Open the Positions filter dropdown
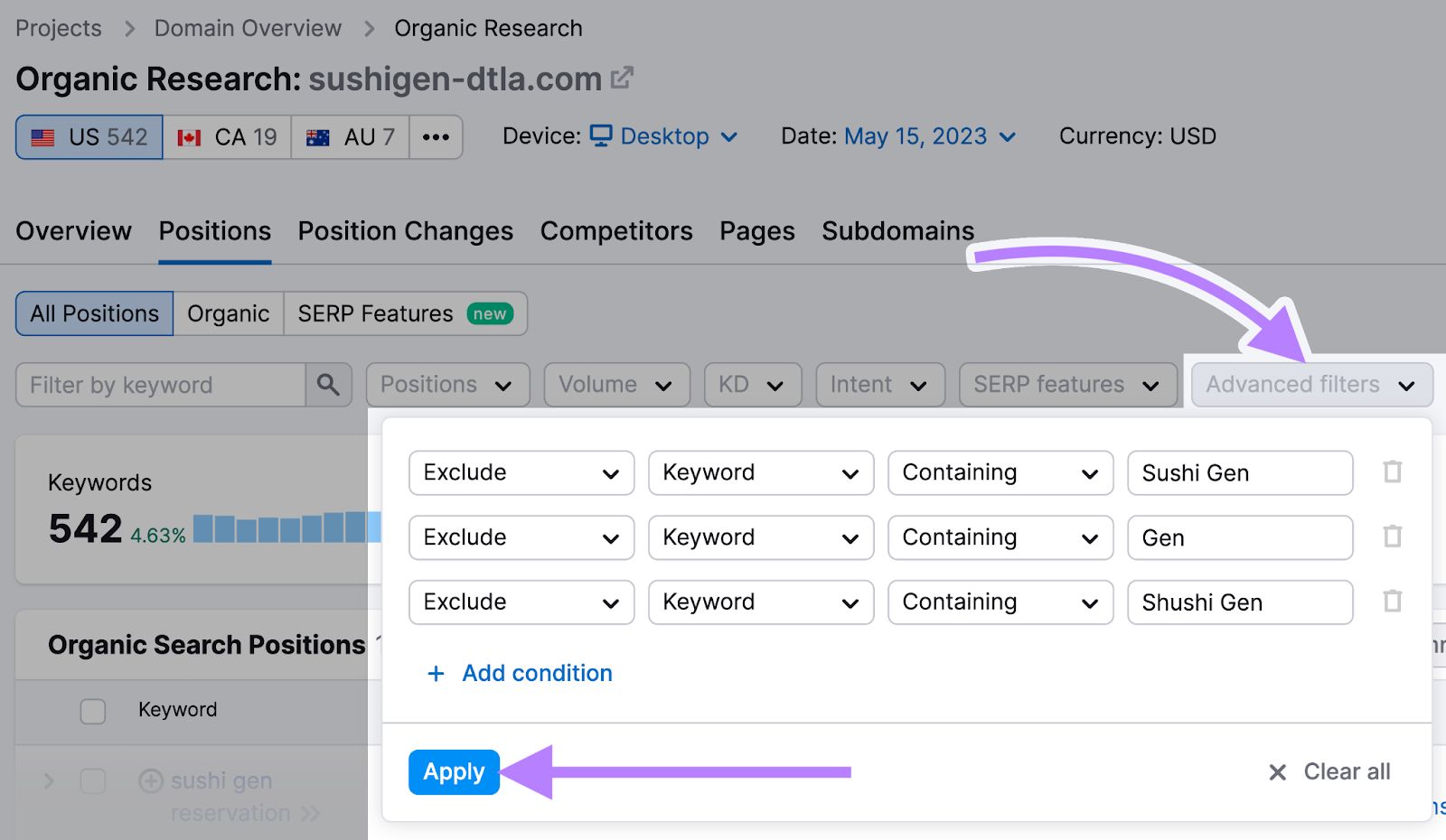The height and width of the screenshot is (840, 1446). (448, 385)
